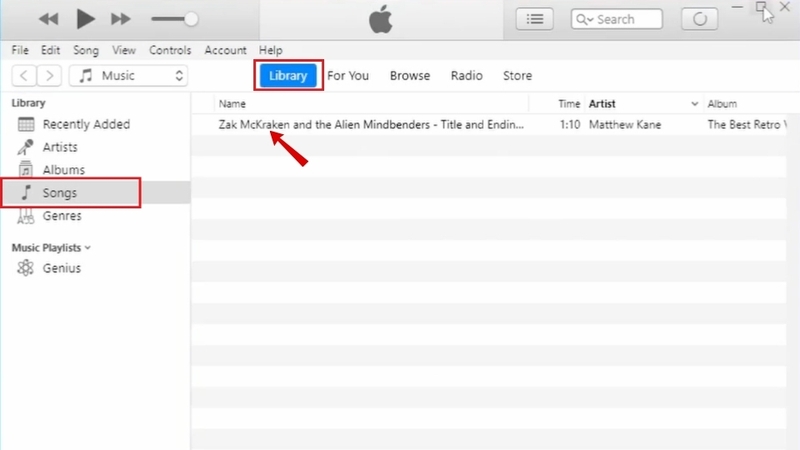800x450 pixels.
Task: Click the rewind previous track button
Action: pos(49,19)
